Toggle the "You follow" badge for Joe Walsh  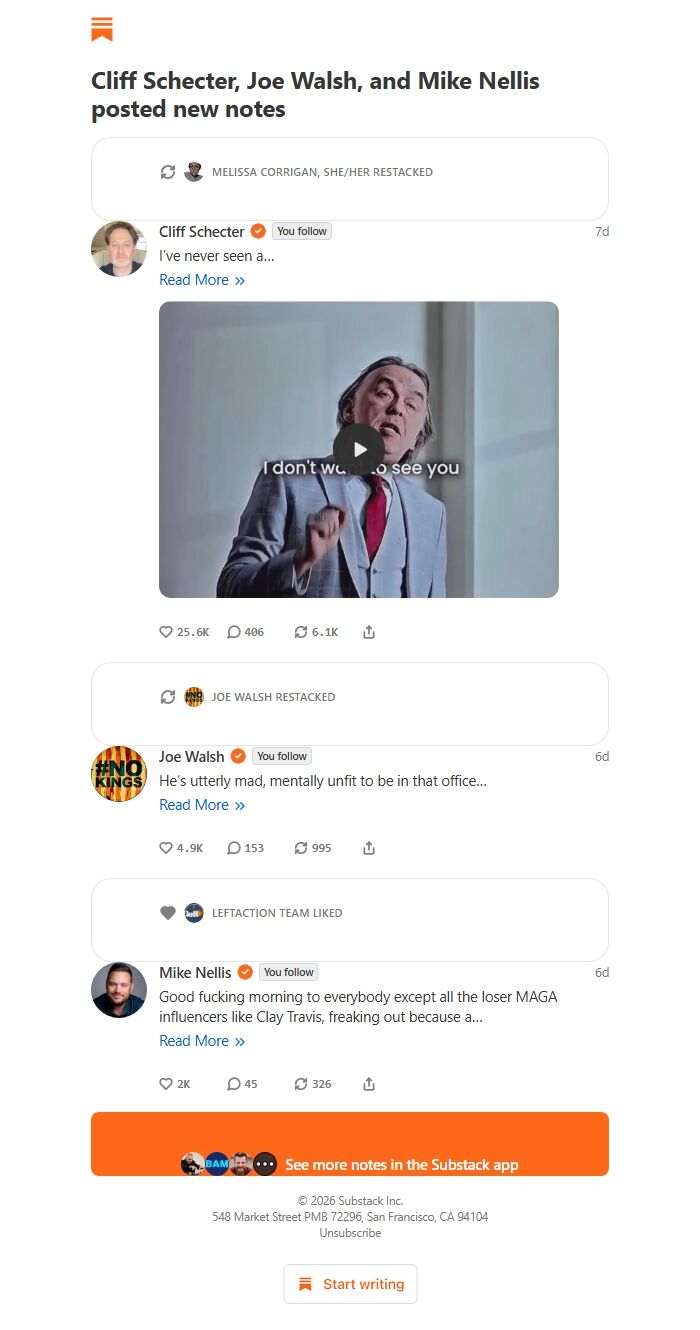coord(281,756)
